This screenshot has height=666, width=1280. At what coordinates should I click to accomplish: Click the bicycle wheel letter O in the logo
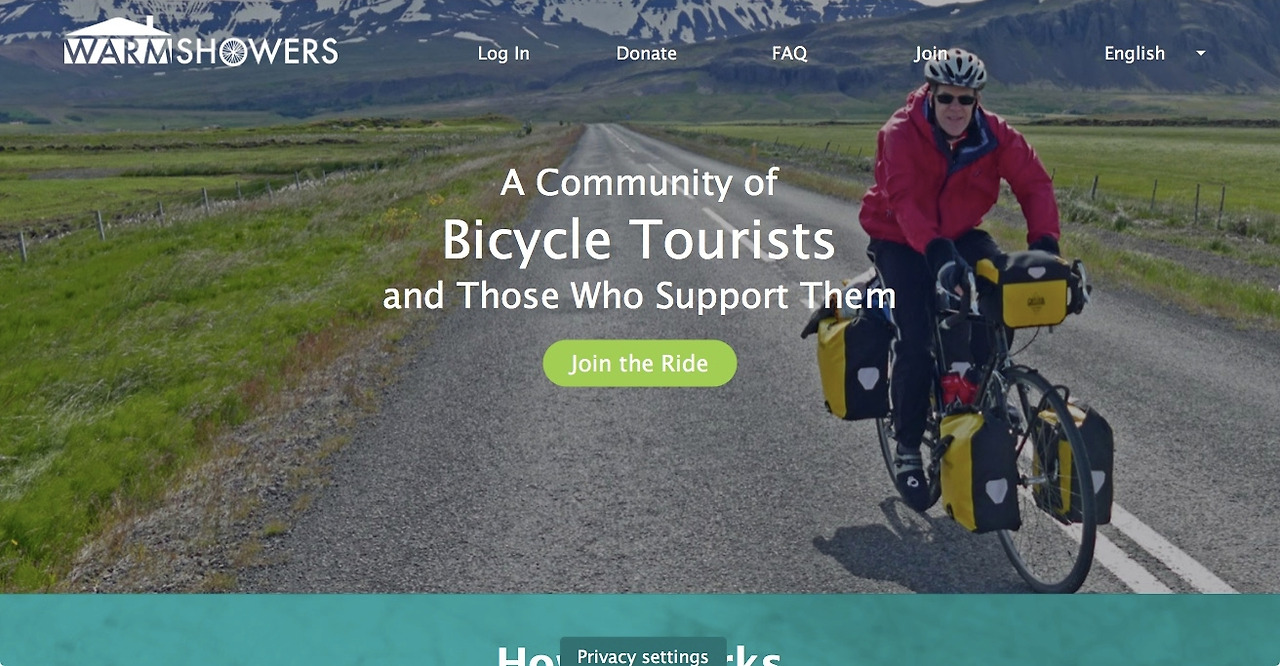point(231,52)
